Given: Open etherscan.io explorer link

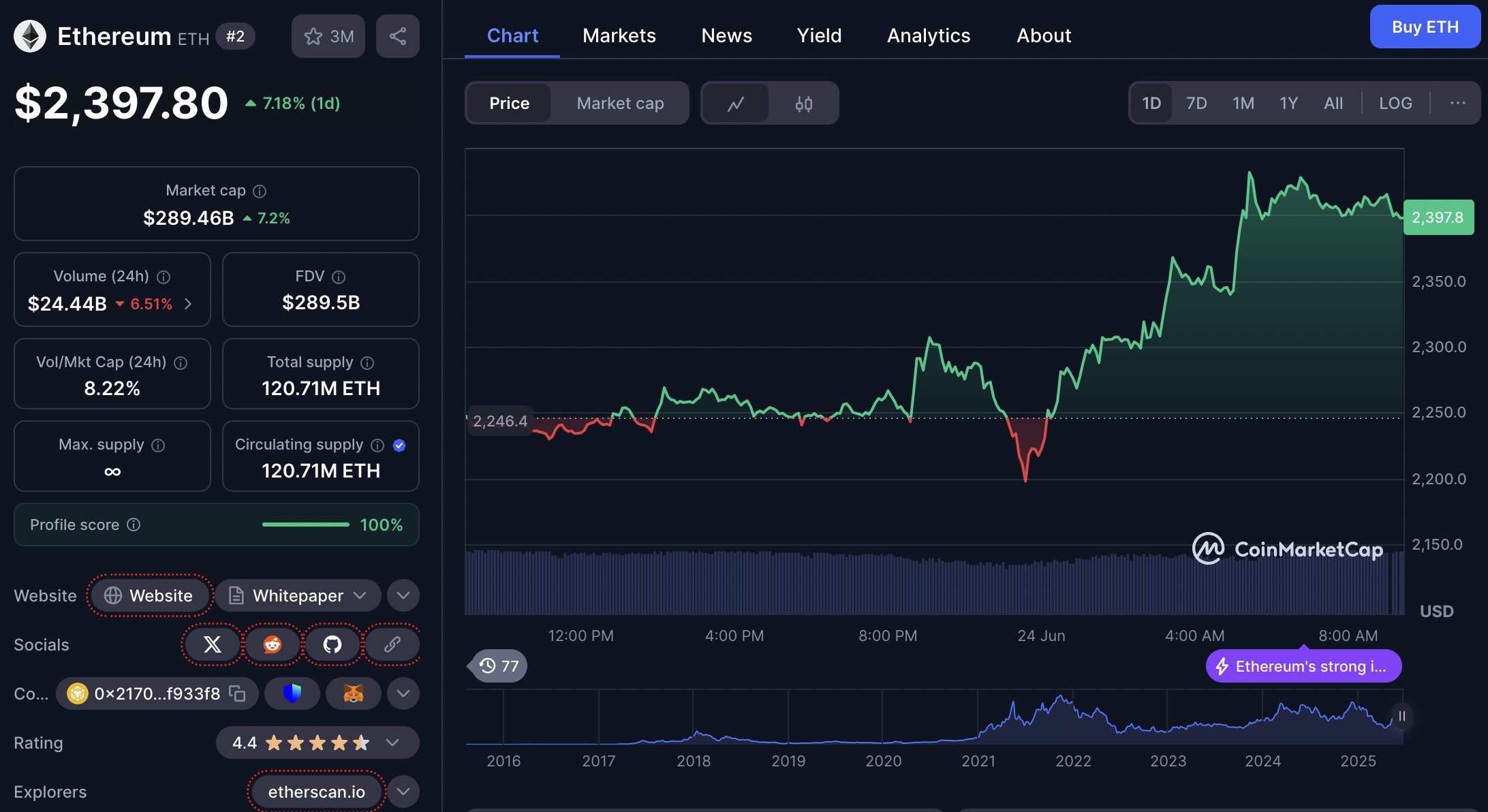Looking at the screenshot, I should pyautogui.click(x=317, y=792).
